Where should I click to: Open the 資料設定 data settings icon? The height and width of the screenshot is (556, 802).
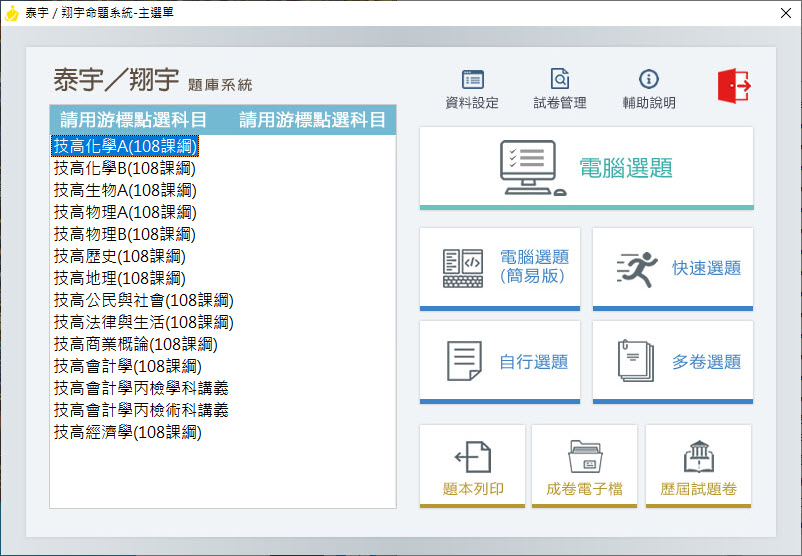coord(473,80)
